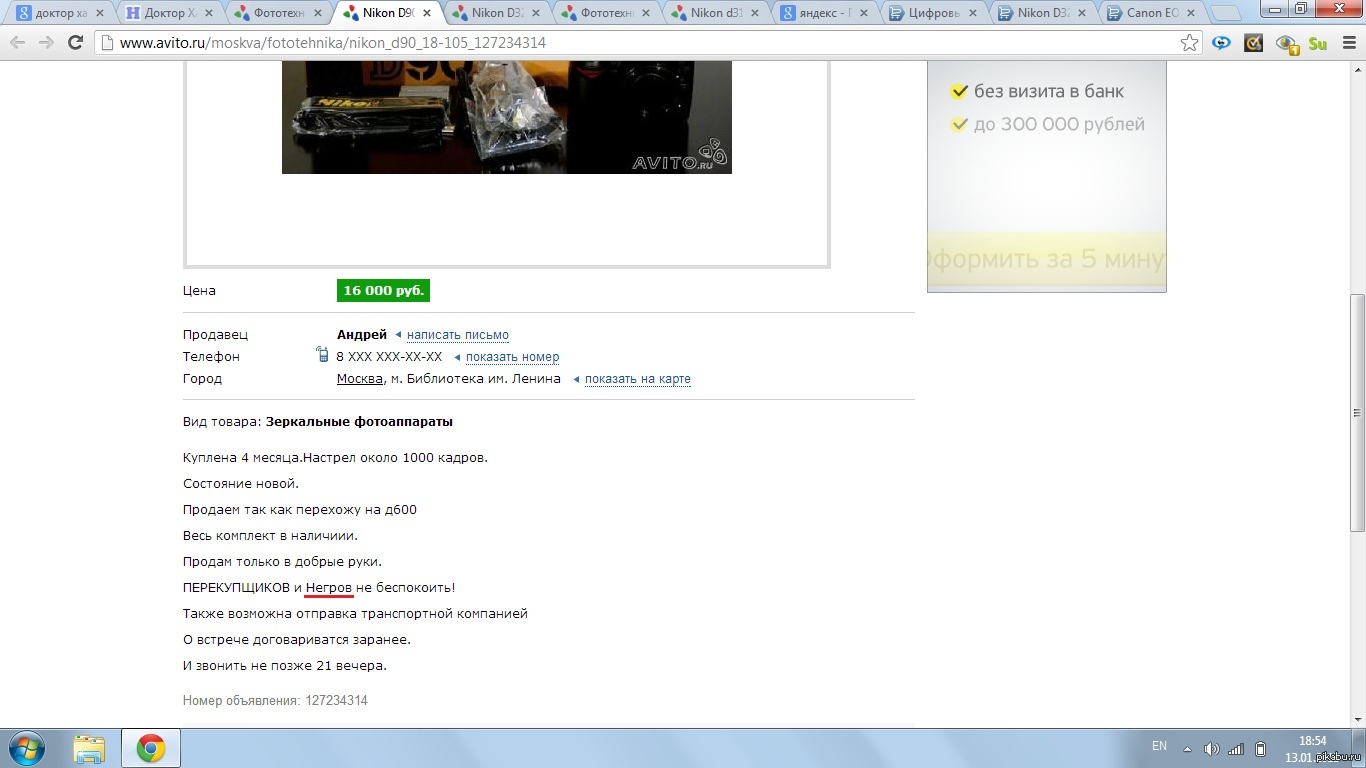Screen dimensions: 1366x768
Task: Click the address bar URL field
Action: [x=640, y=43]
